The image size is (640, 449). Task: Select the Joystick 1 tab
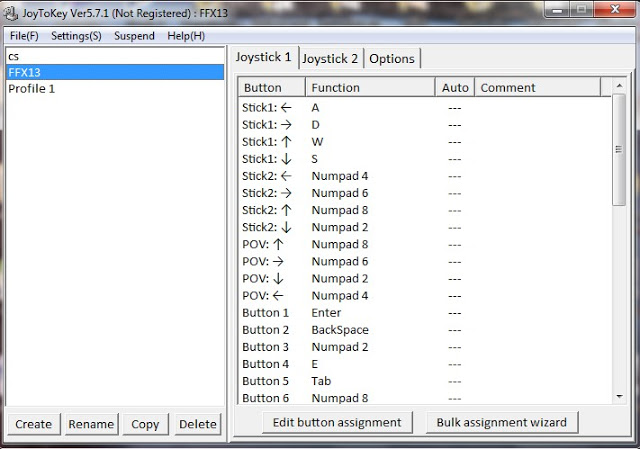(264, 57)
